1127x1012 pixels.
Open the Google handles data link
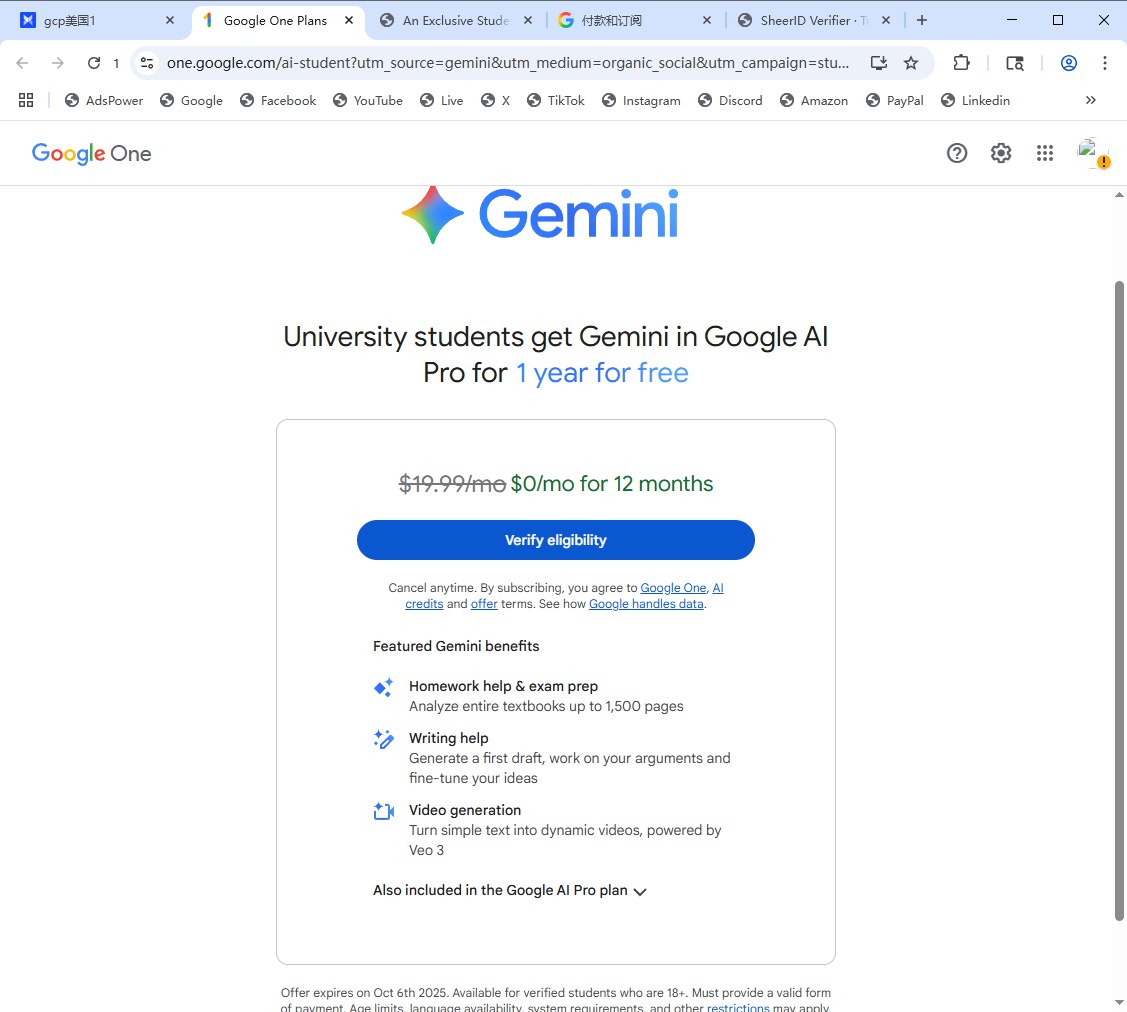[x=646, y=604]
